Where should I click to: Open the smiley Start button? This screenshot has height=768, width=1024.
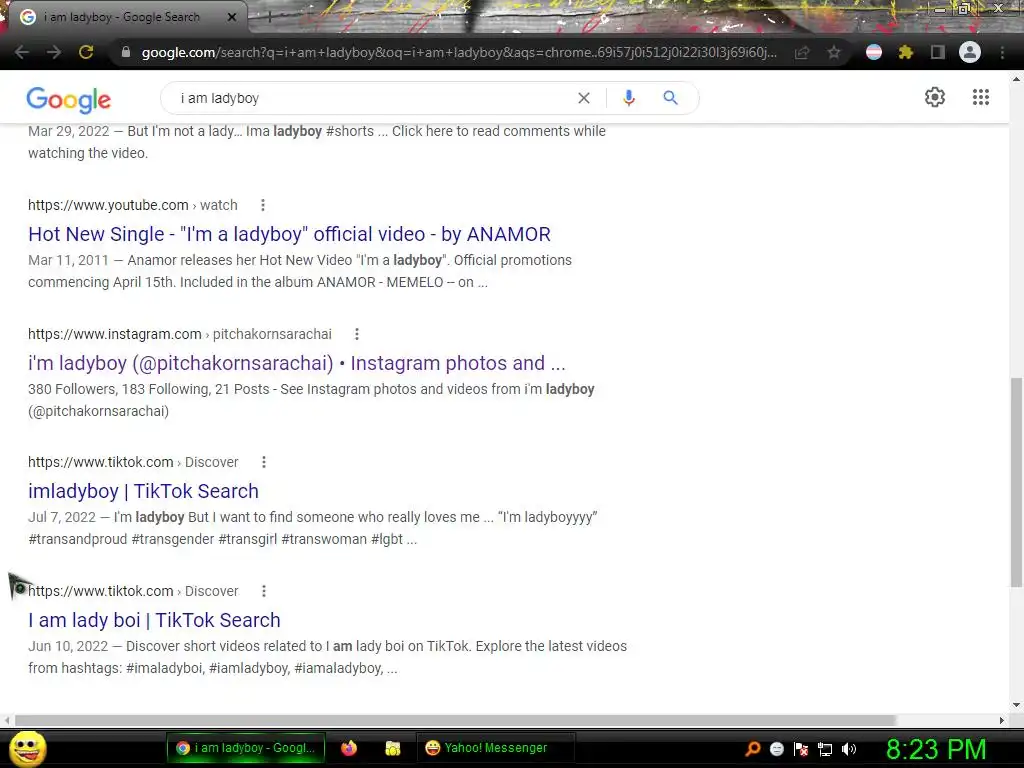(28, 748)
